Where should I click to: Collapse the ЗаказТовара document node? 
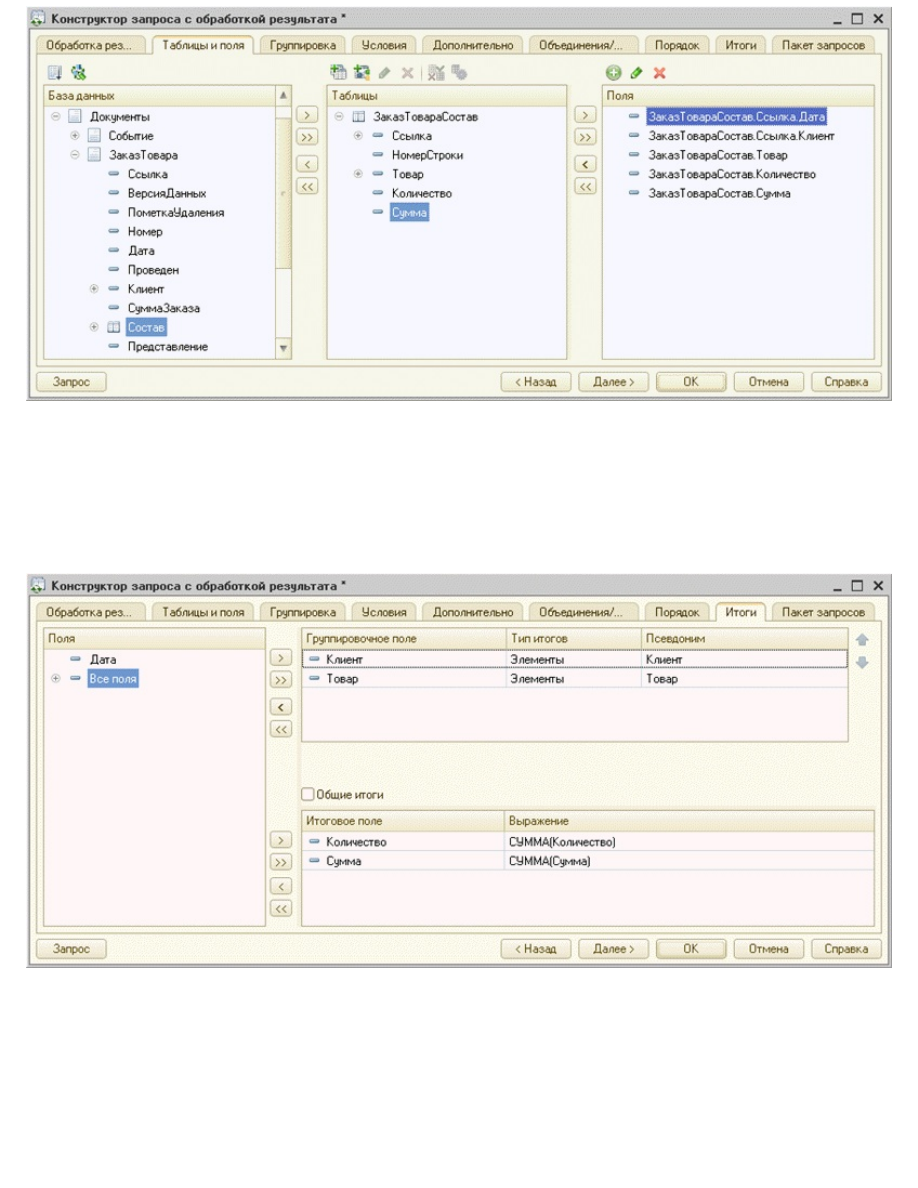[x=75, y=155]
